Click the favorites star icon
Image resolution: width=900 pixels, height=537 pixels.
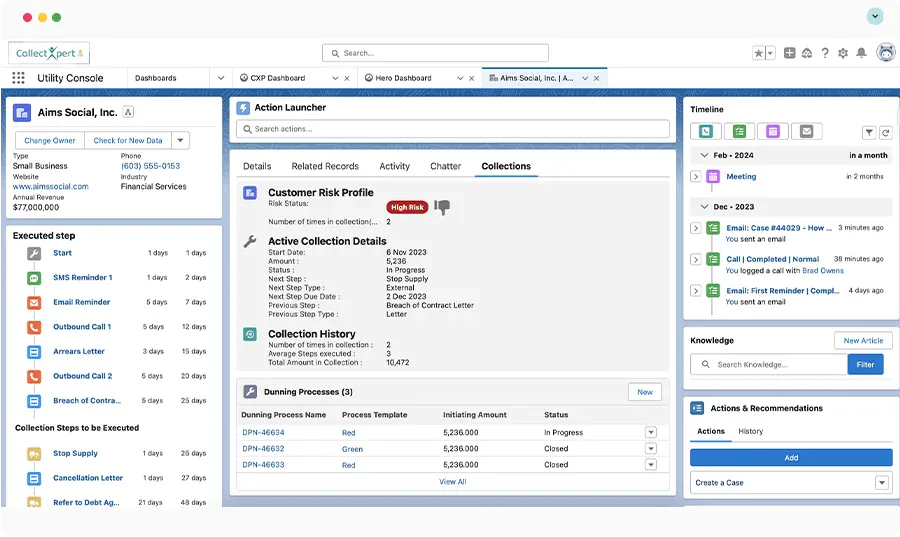(758, 53)
